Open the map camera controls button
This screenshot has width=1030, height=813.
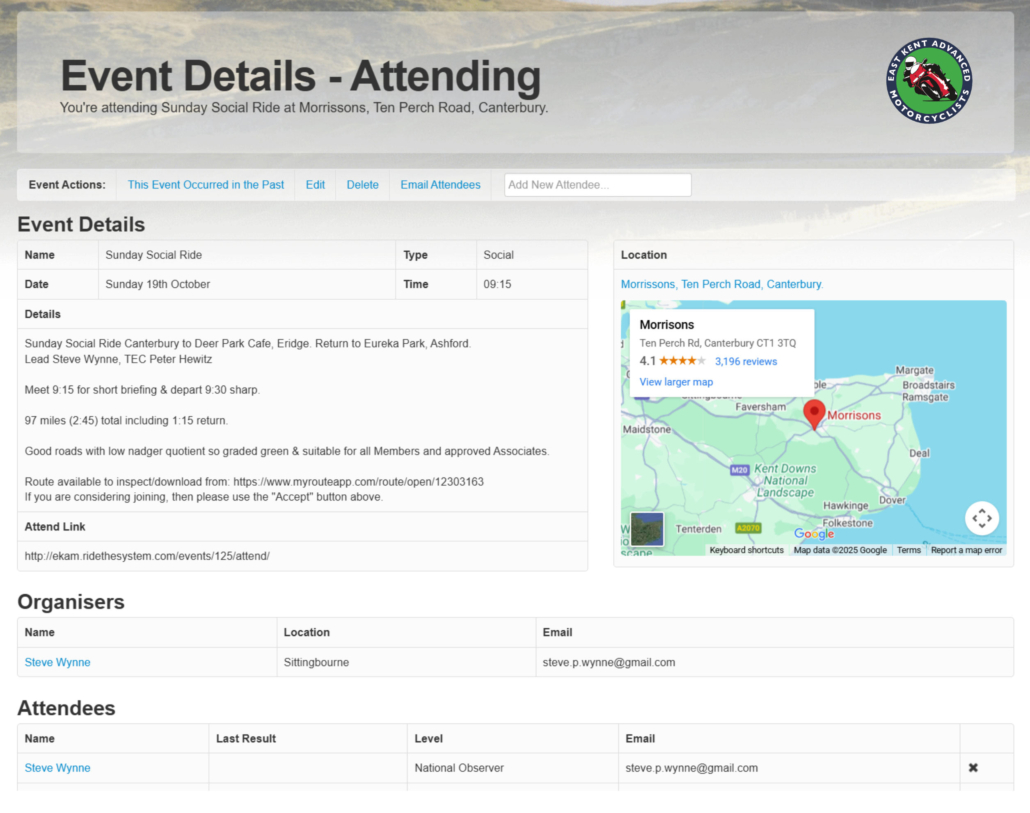981,518
